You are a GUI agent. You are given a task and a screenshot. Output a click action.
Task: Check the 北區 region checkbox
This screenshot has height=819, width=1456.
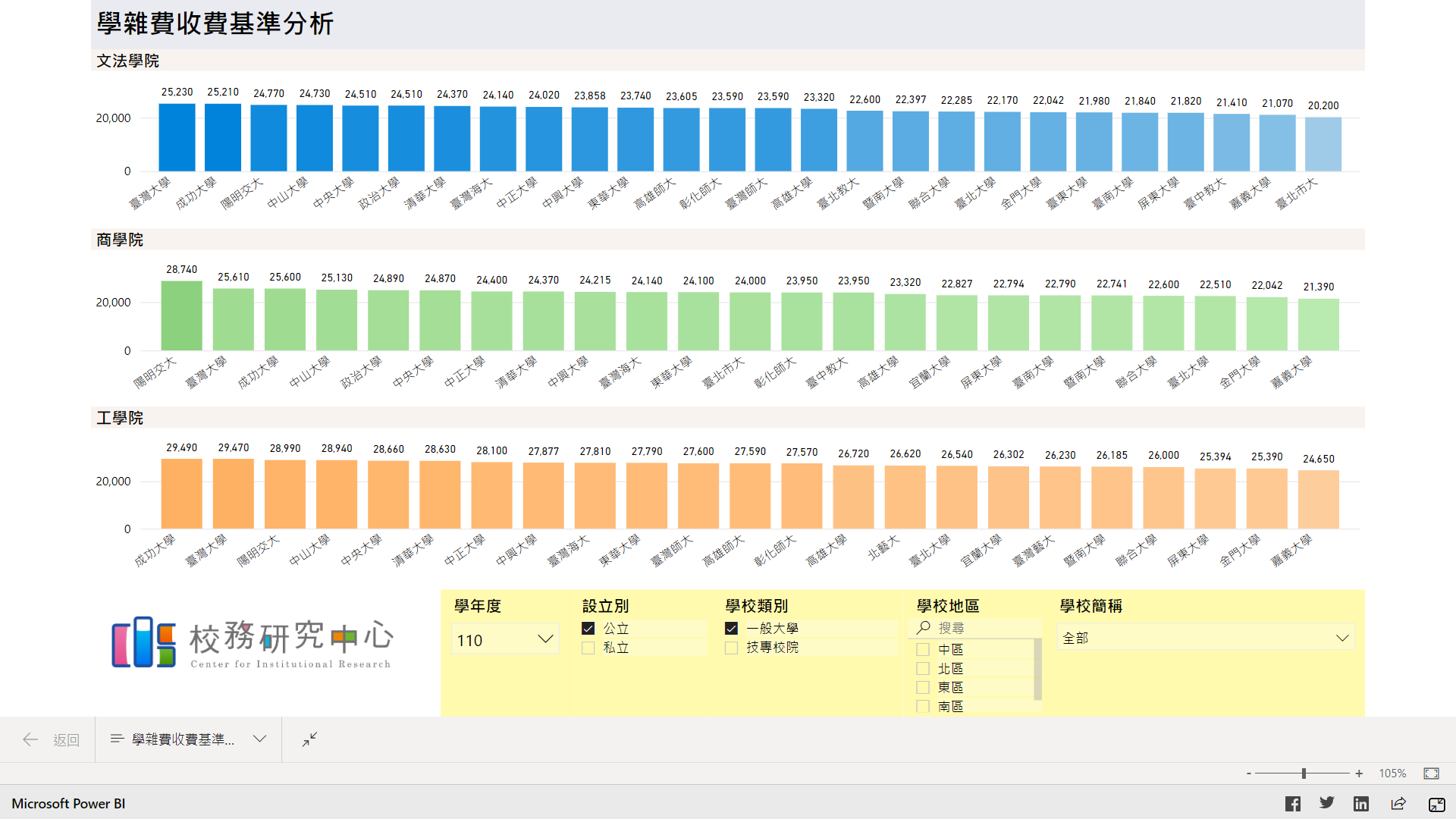(923, 668)
